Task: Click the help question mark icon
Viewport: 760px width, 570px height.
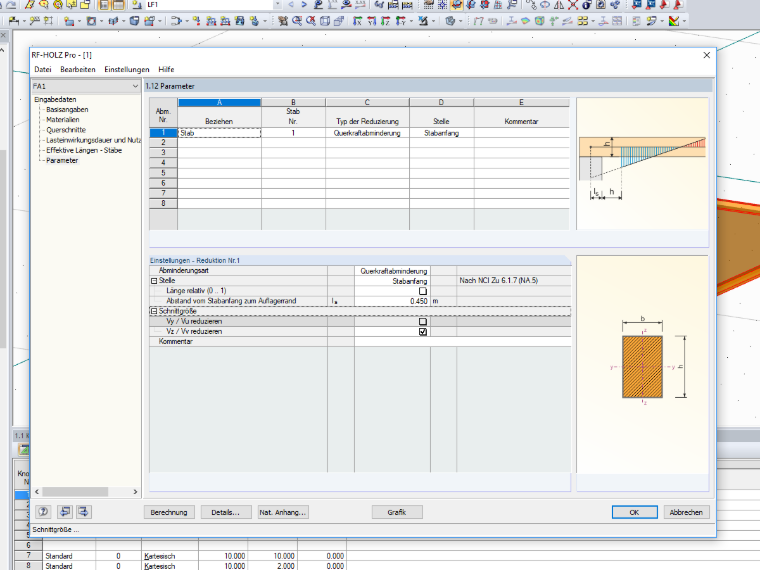Action: [43, 512]
